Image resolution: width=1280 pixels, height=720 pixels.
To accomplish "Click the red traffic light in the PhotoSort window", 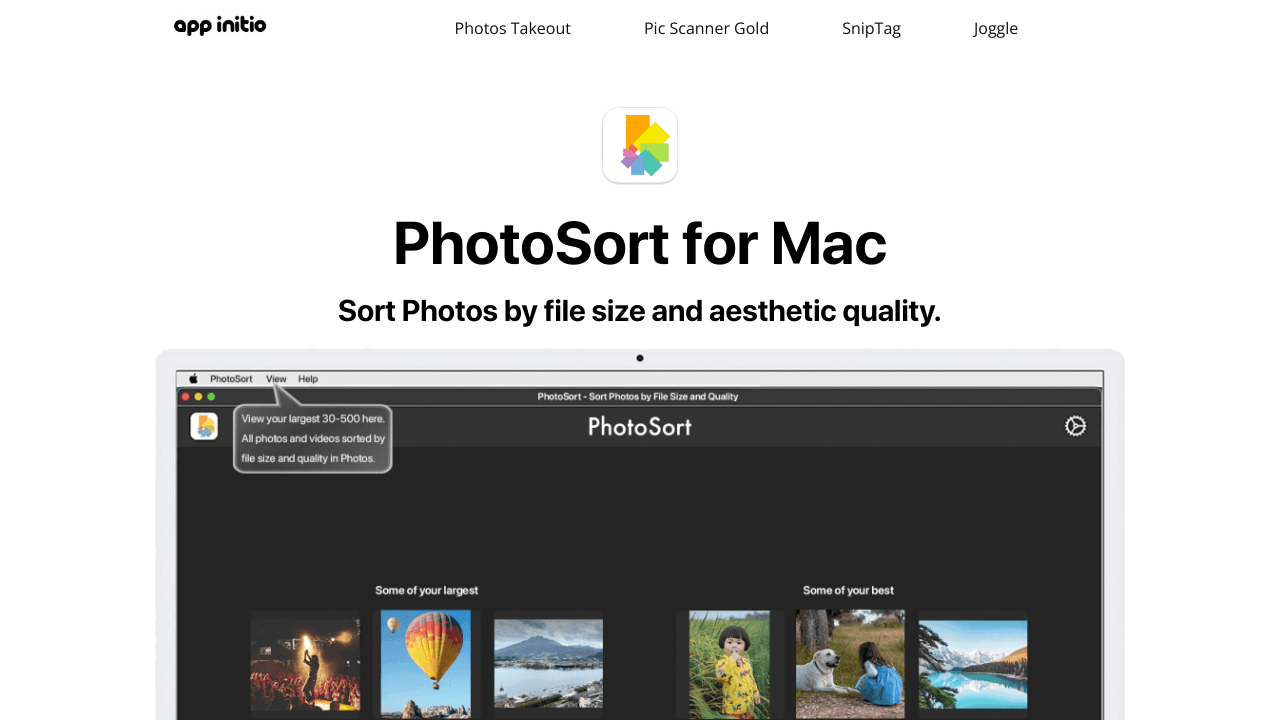I will click(186, 395).
